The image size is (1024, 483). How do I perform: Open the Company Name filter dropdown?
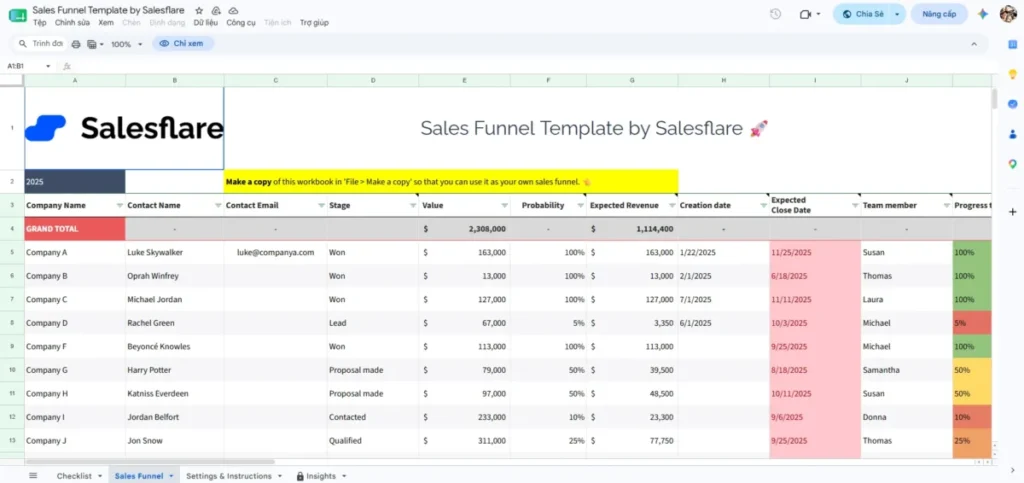pos(119,206)
